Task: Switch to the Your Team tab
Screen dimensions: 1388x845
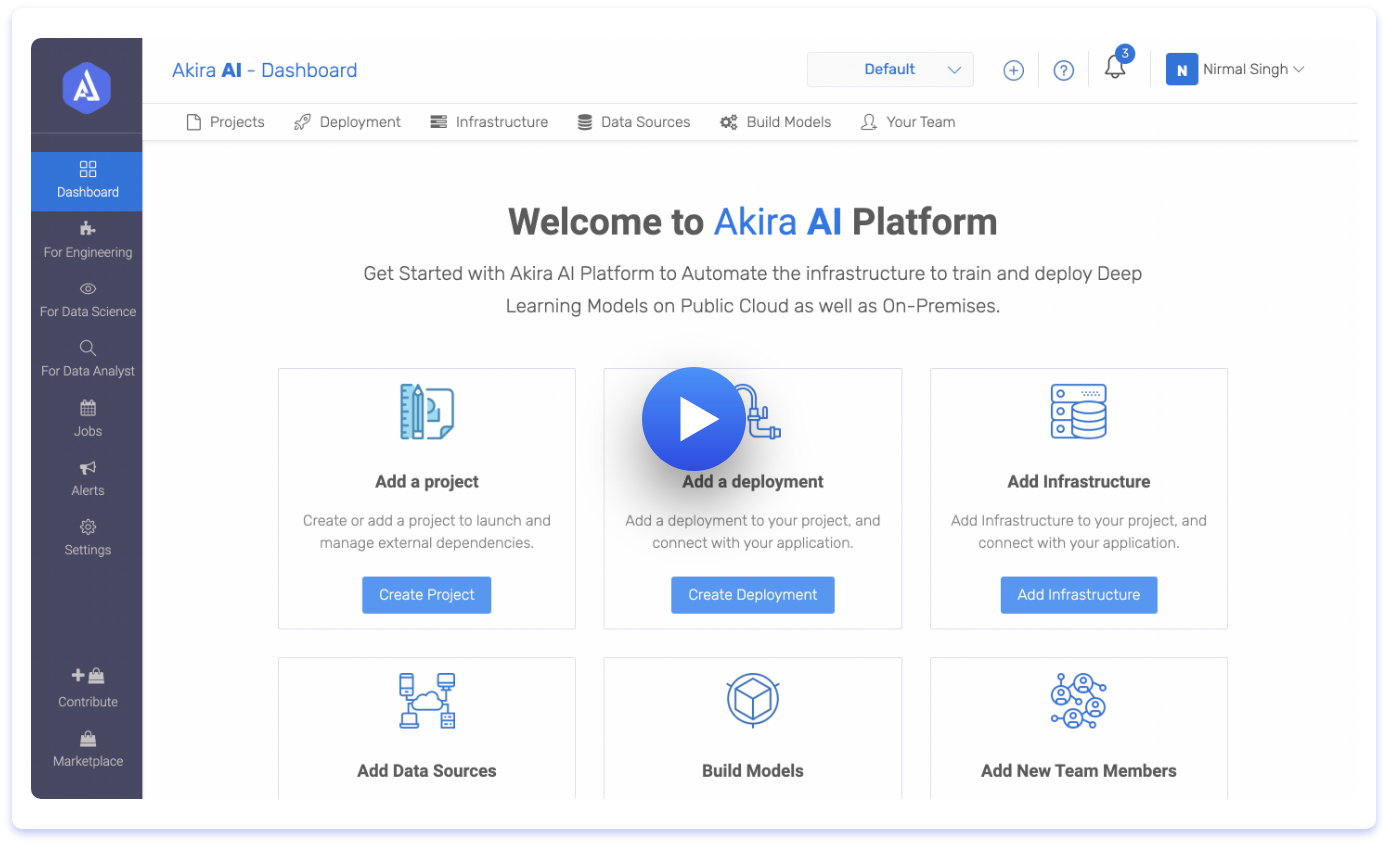Action: tap(908, 122)
